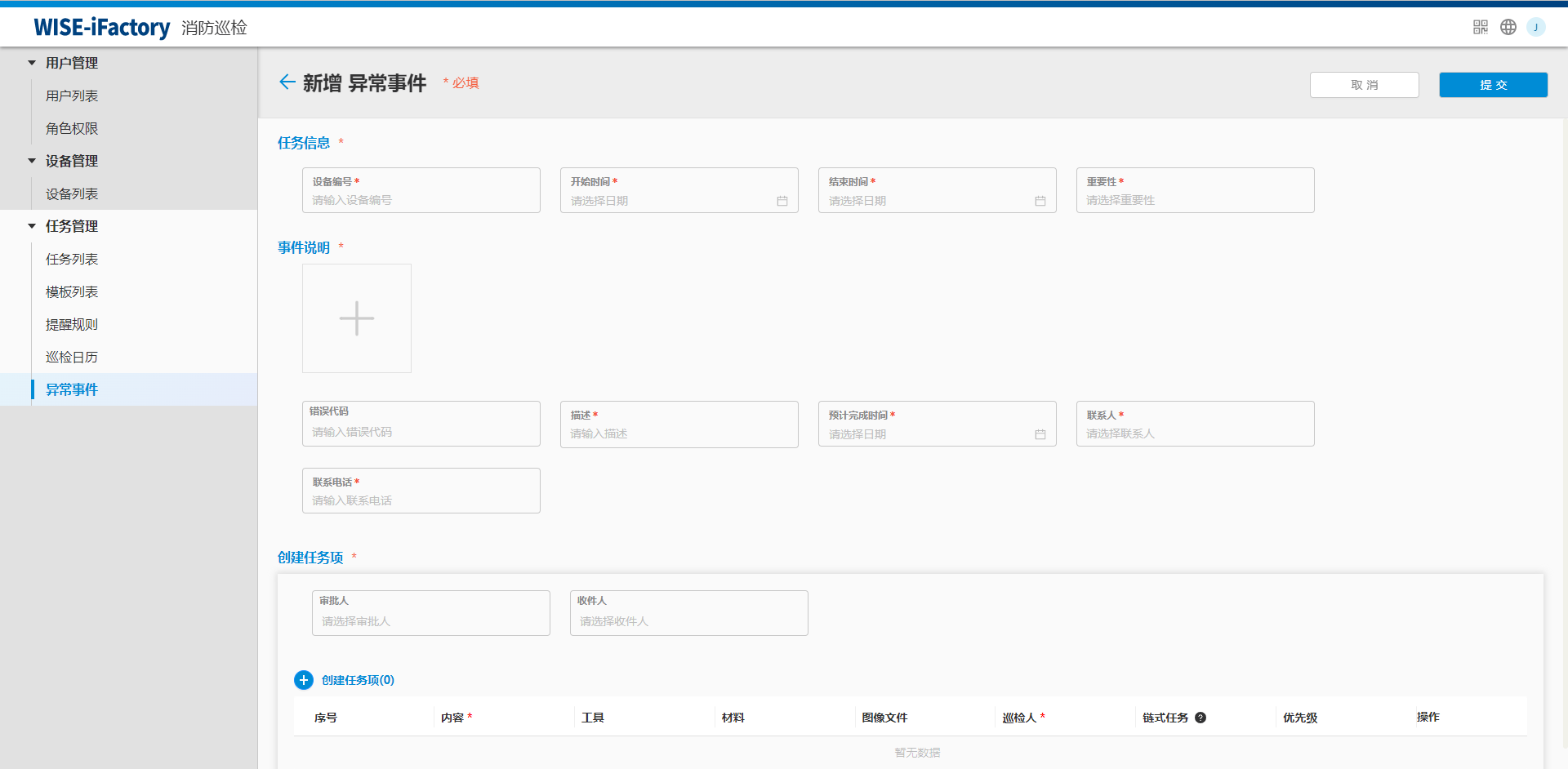
Task: Click the back arrow beside 新增 异常事件
Action: pyautogui.click(x=287, y=82)
